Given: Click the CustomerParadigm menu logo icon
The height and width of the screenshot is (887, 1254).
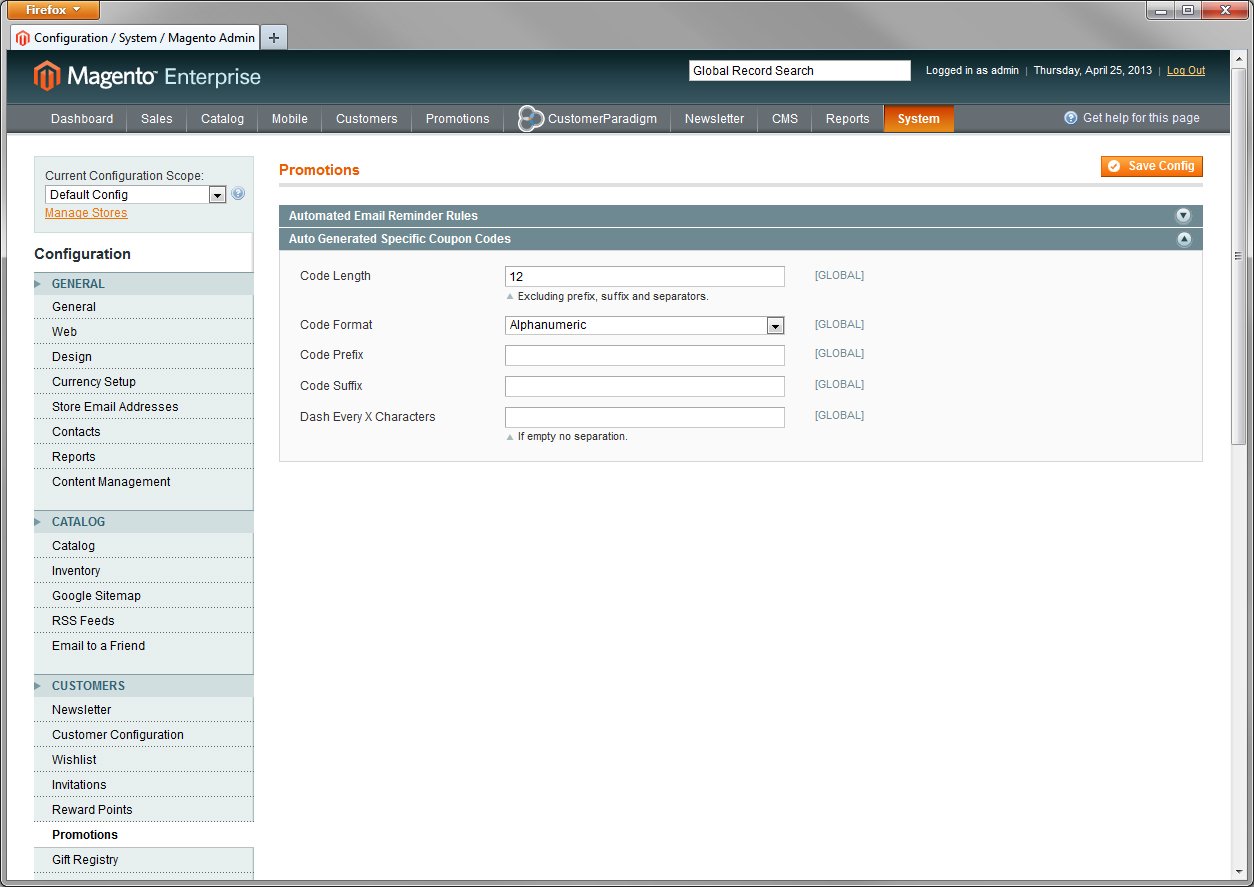Looking at the screenshot, I should click(530, 119).
